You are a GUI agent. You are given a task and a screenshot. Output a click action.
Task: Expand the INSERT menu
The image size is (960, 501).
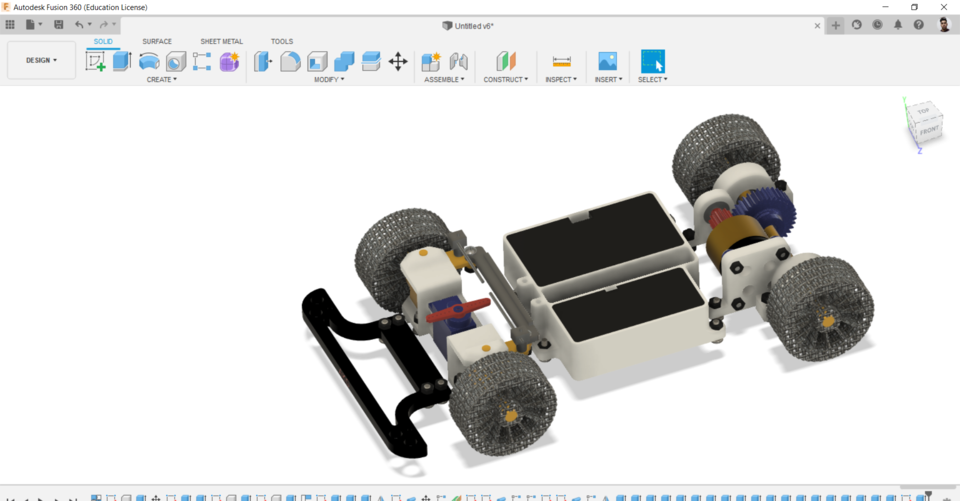tap(609, 80)
